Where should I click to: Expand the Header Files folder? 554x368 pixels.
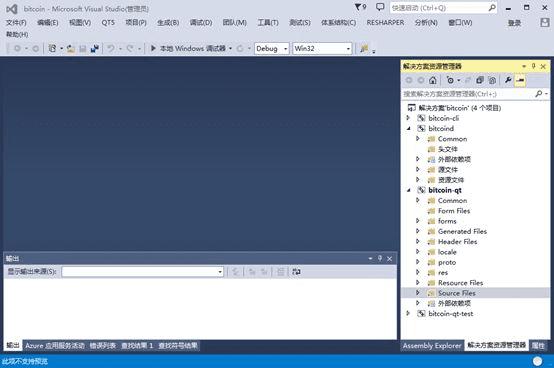tap(418, 242)
